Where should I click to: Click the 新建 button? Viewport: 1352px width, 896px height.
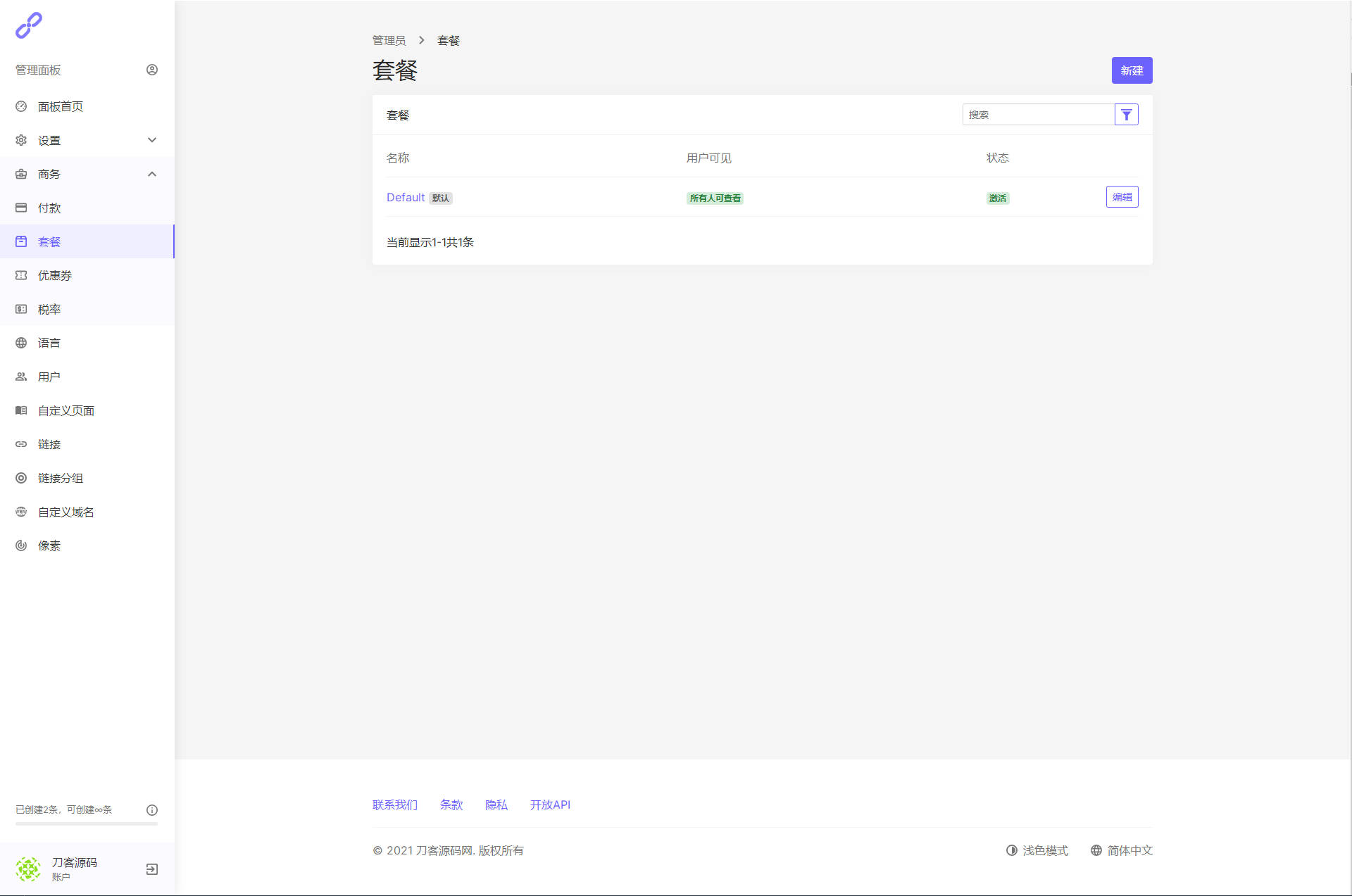pos(1132,70)
